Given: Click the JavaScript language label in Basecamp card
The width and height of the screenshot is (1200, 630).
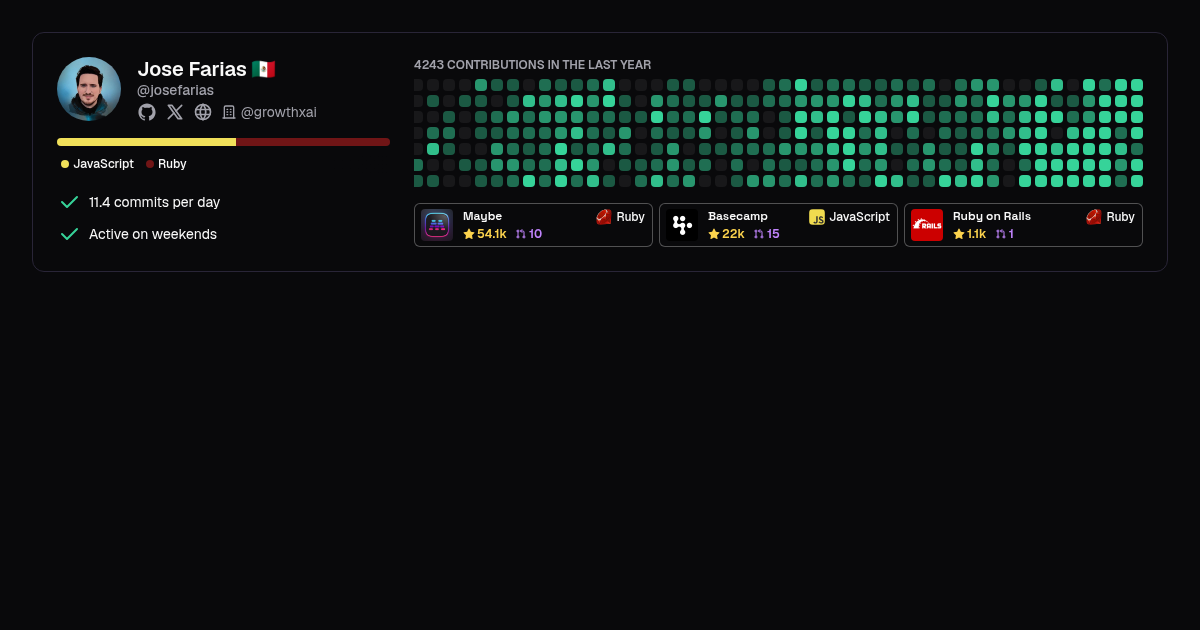Looking at the screenshot, I should 859,217.
